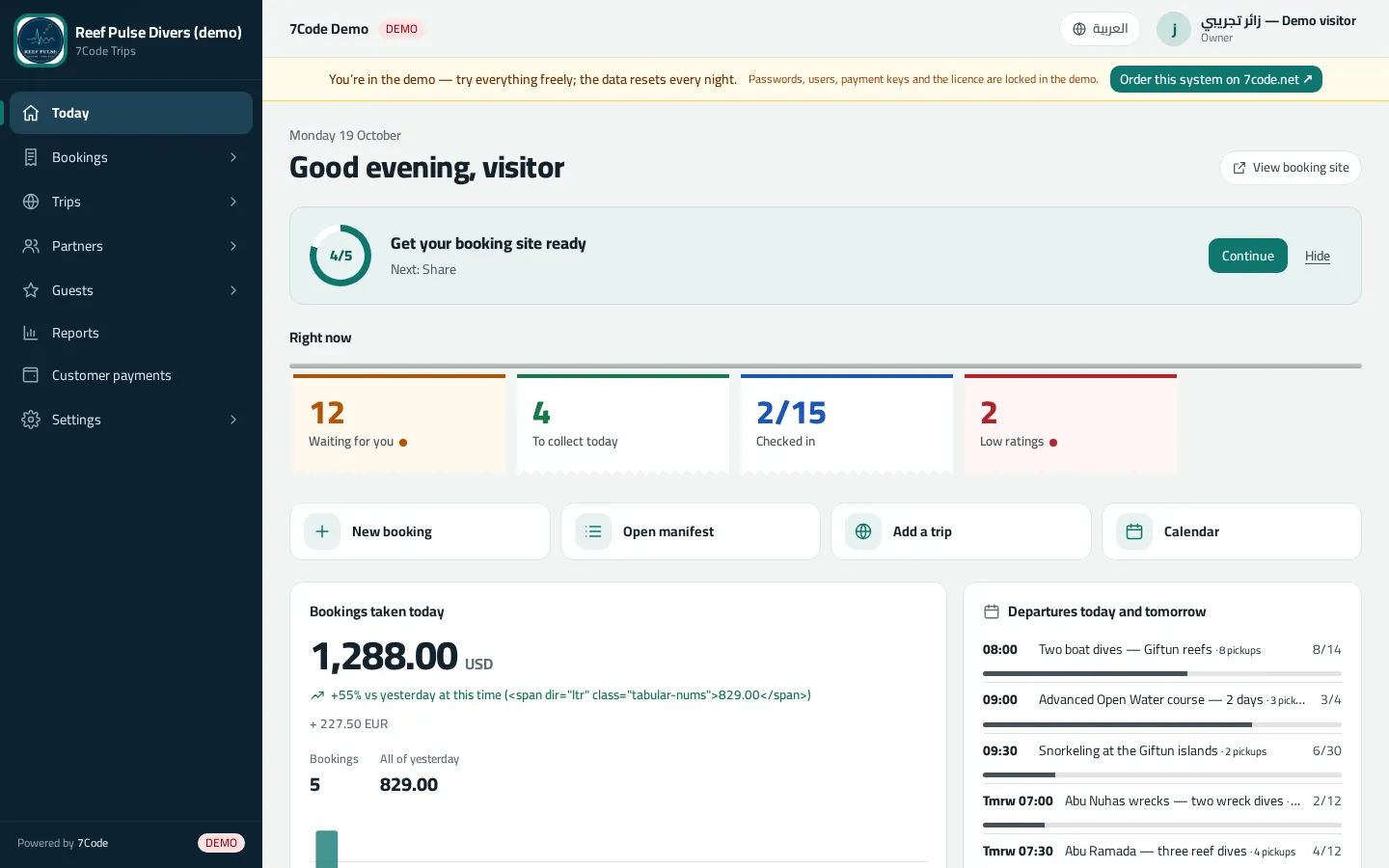Click the user avatar in the header
This screenshot has height=868, width=1389.
1174,29
